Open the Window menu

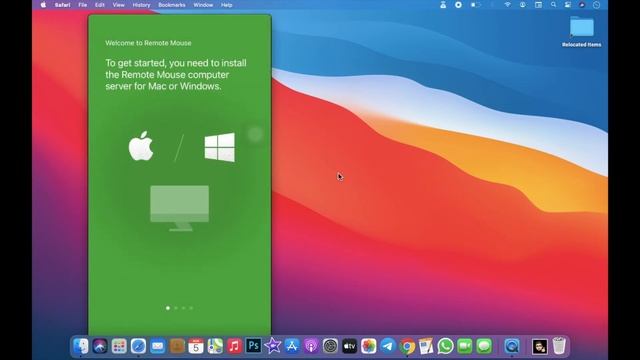click(203, 5)
